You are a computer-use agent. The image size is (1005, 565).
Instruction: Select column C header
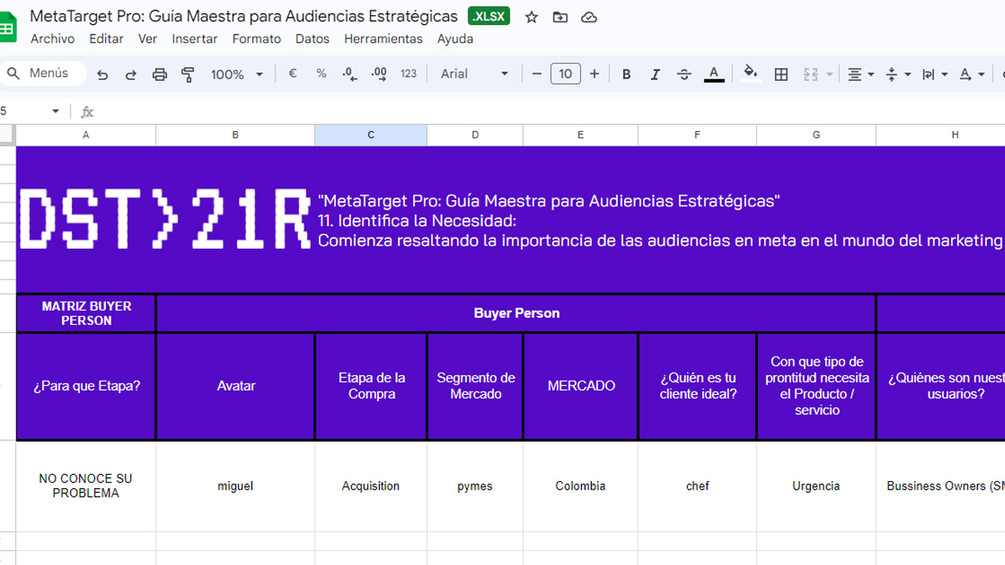click(x=370, y=135)
